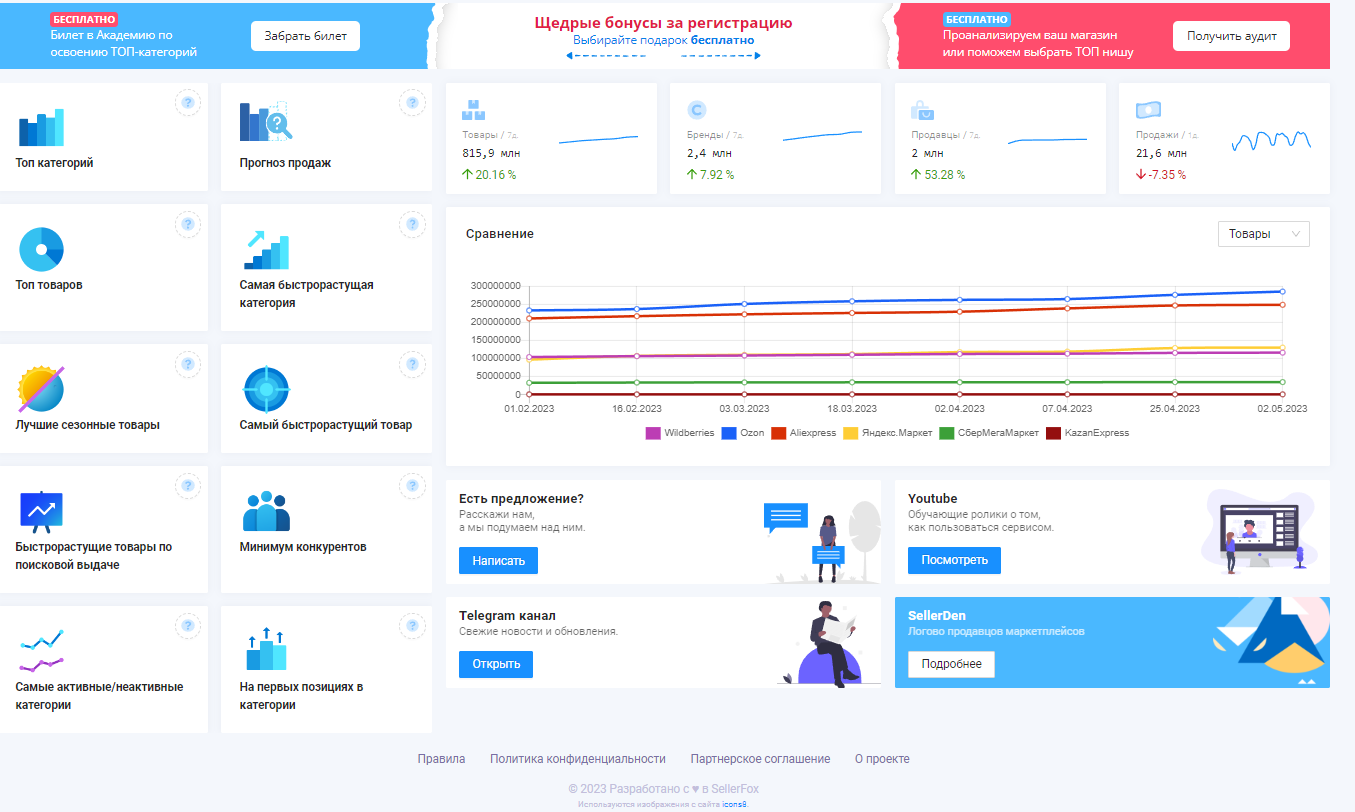Click the Ozon data point at 02.05.2023
This screenshot has width=1355, height=812.
1283,292
